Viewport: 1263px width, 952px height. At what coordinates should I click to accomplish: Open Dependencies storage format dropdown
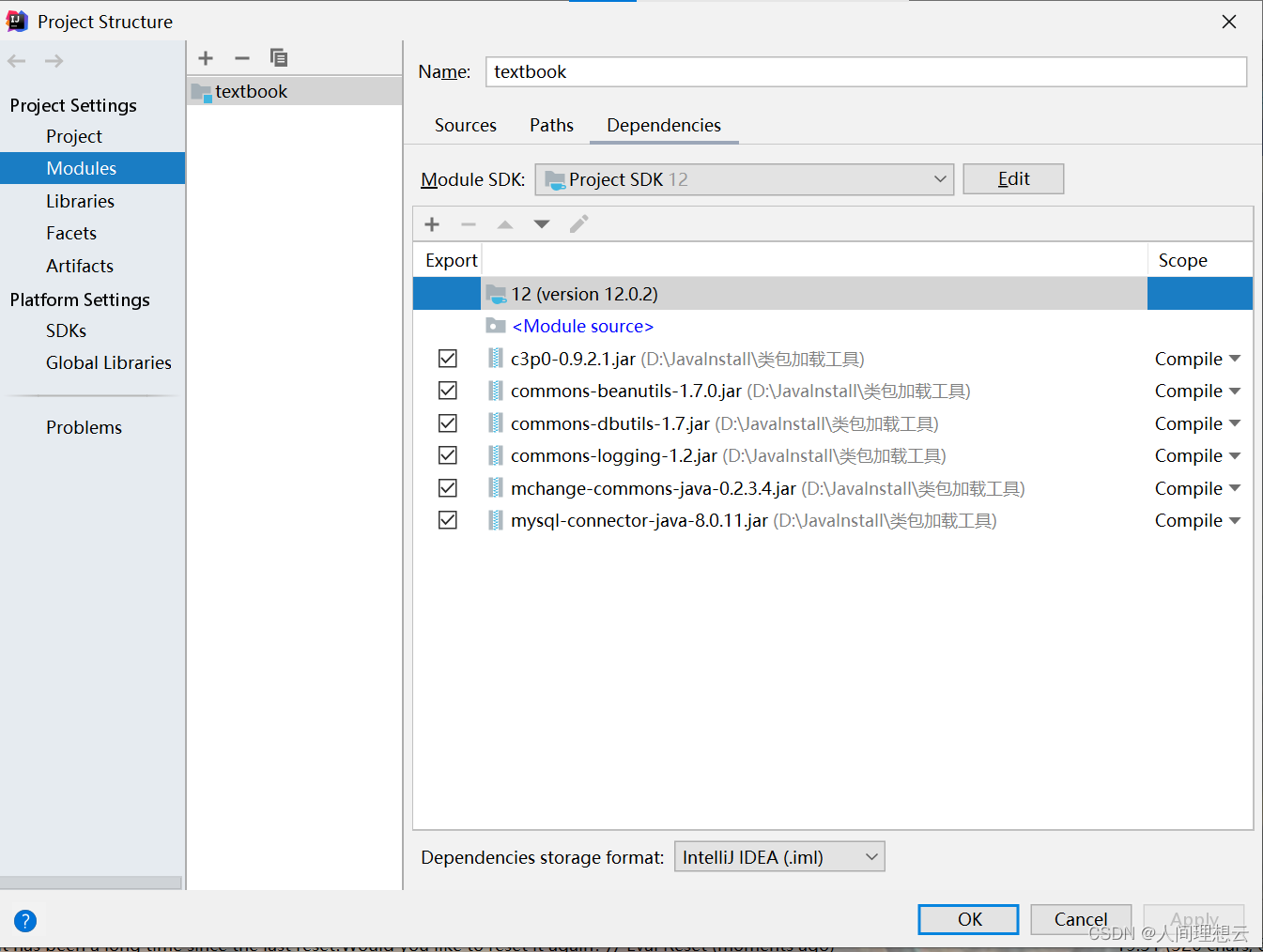click(779, 857)
